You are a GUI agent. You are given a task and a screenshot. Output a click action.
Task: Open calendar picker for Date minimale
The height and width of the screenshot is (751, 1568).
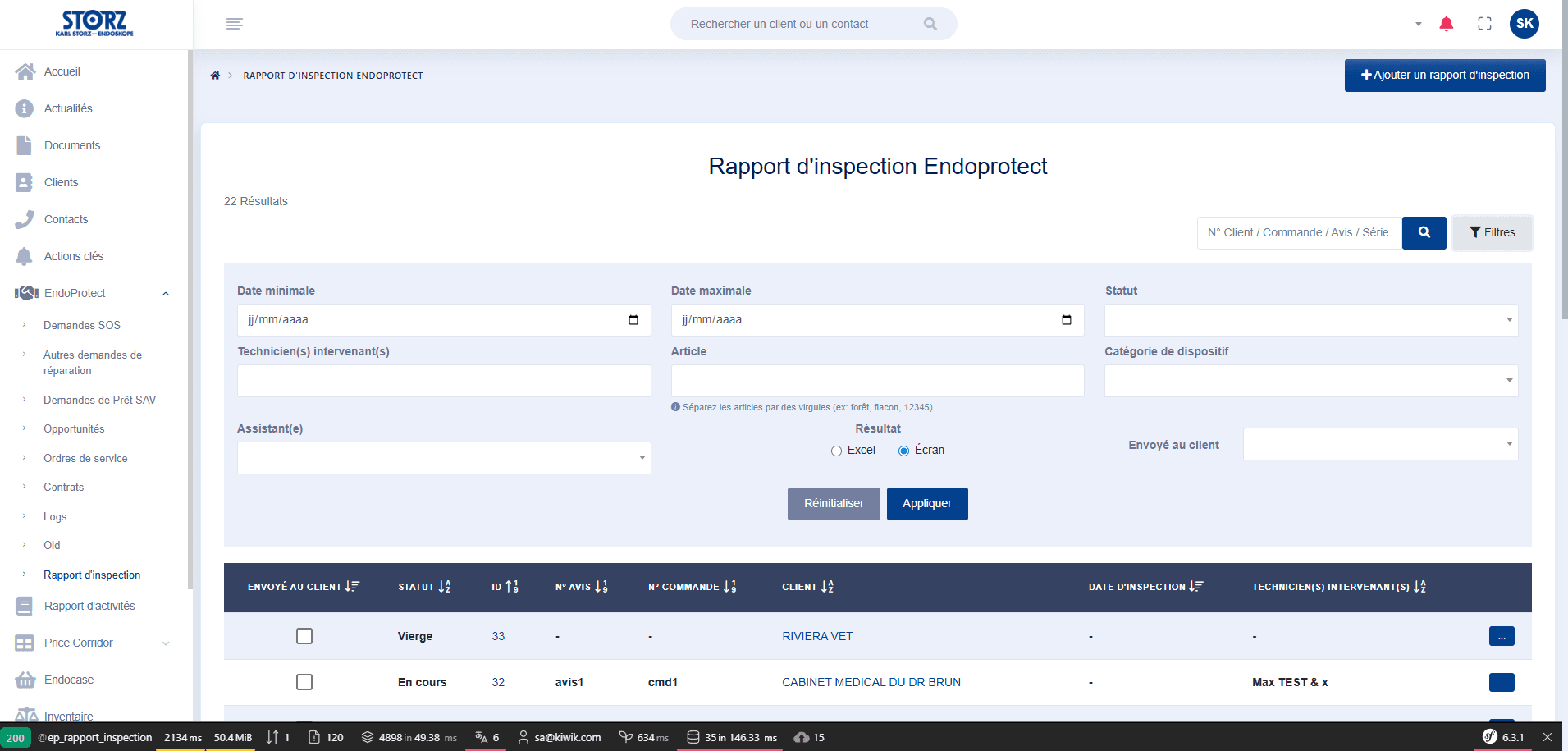click(633, 320)
